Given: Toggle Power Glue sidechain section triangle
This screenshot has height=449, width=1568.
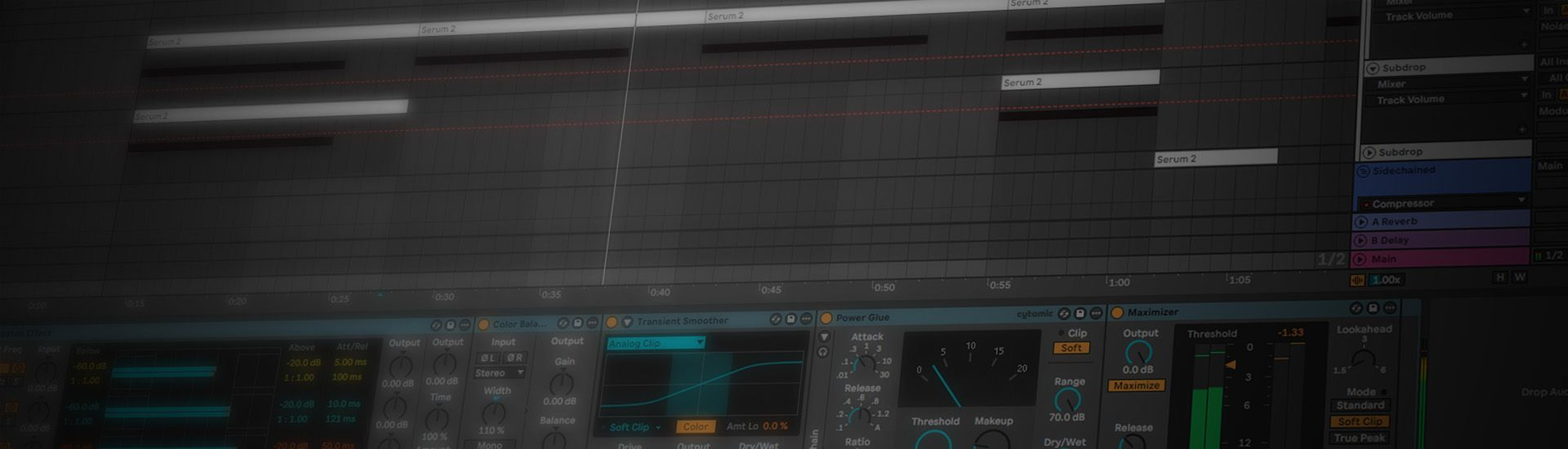Looking at the screenshot, I should coord(824,336).
